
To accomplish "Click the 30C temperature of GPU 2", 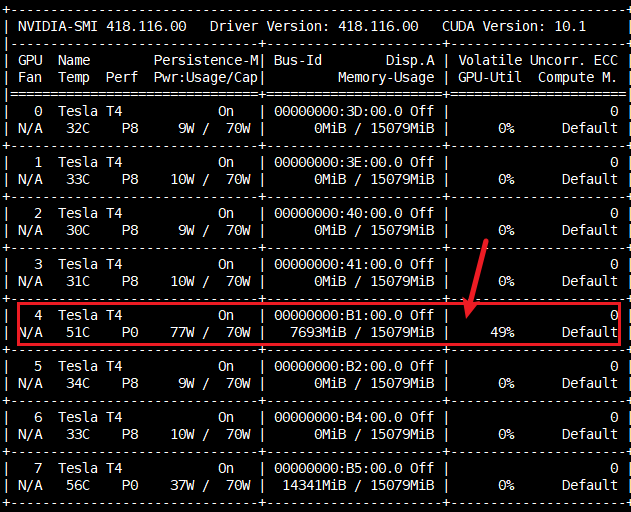I will coord(78,230).
